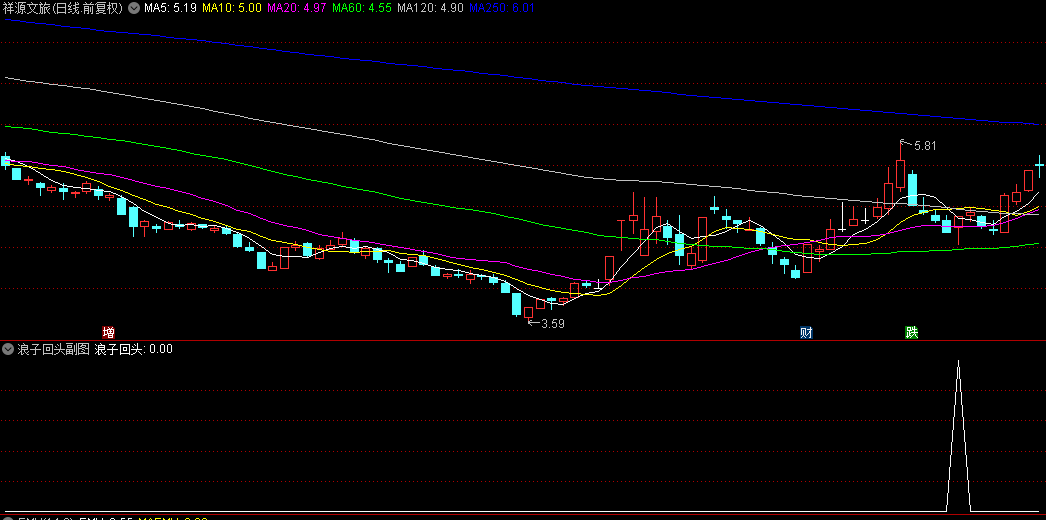1046x520 pixels.
Task: Expand the 浪子回头副图 indicator dropdown arrow
Action: 9,349
